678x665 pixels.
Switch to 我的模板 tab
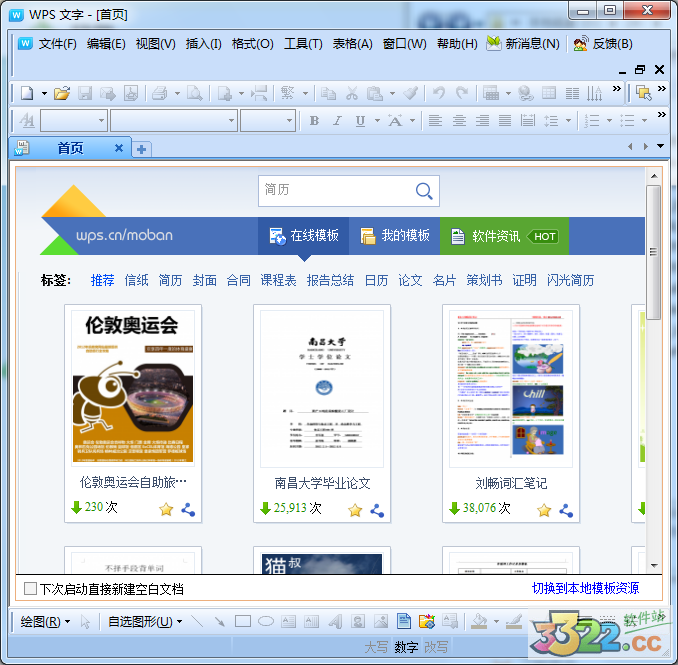(394, 236)
